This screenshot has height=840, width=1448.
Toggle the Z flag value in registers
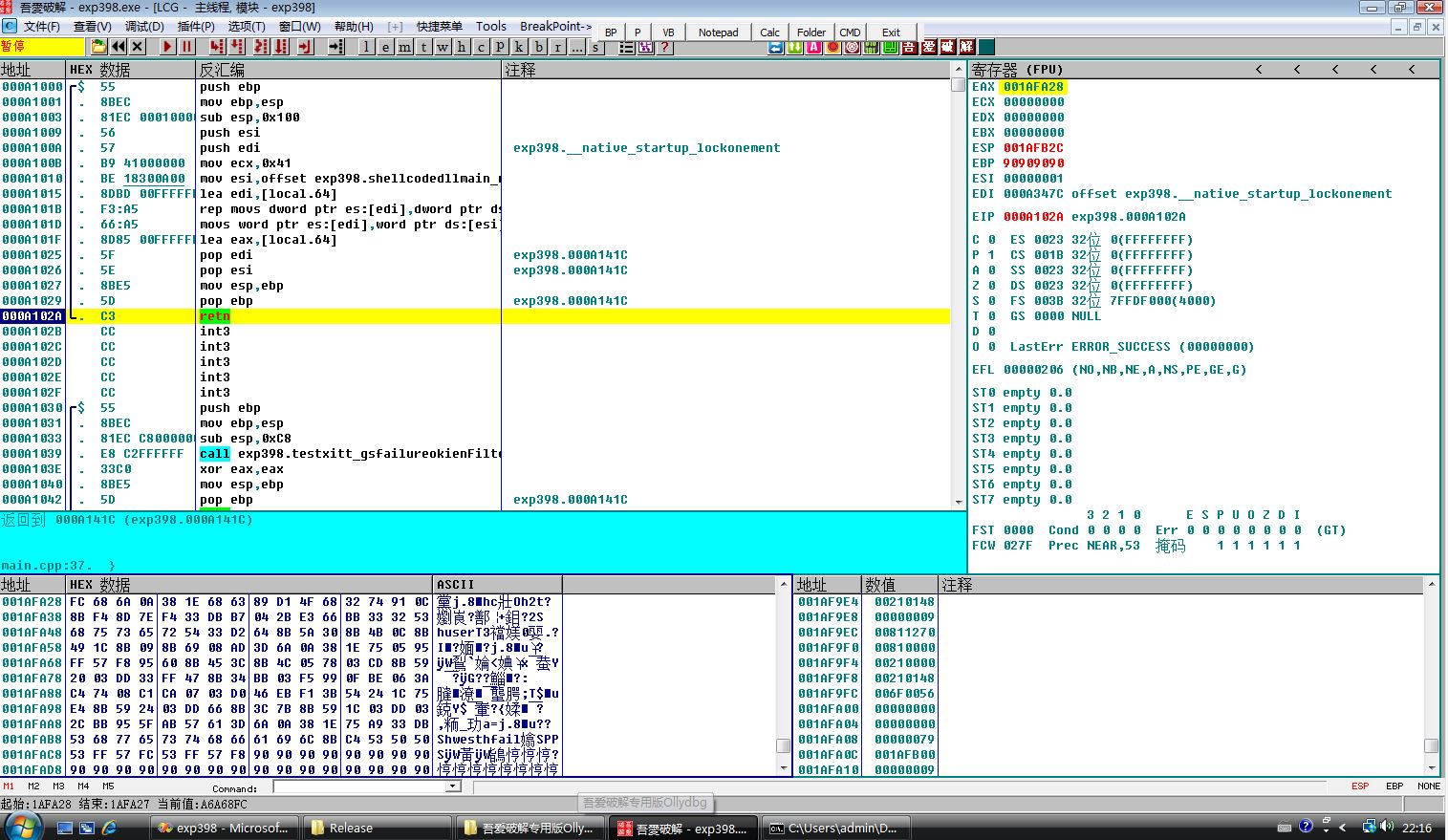pos(991,286)
